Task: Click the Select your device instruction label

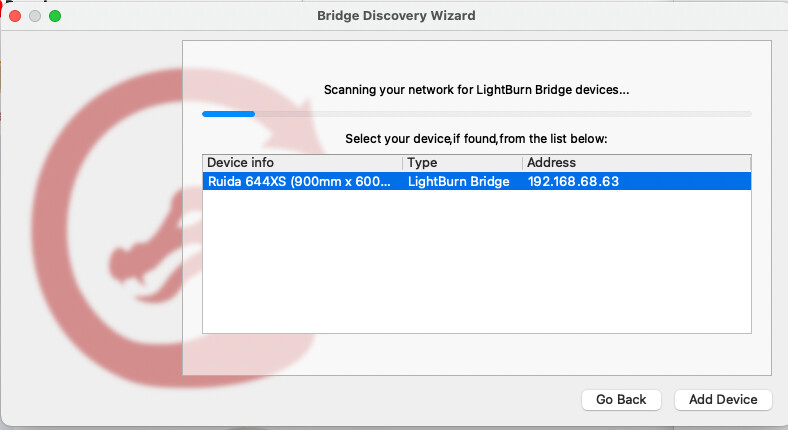Action: pos(476,139)
